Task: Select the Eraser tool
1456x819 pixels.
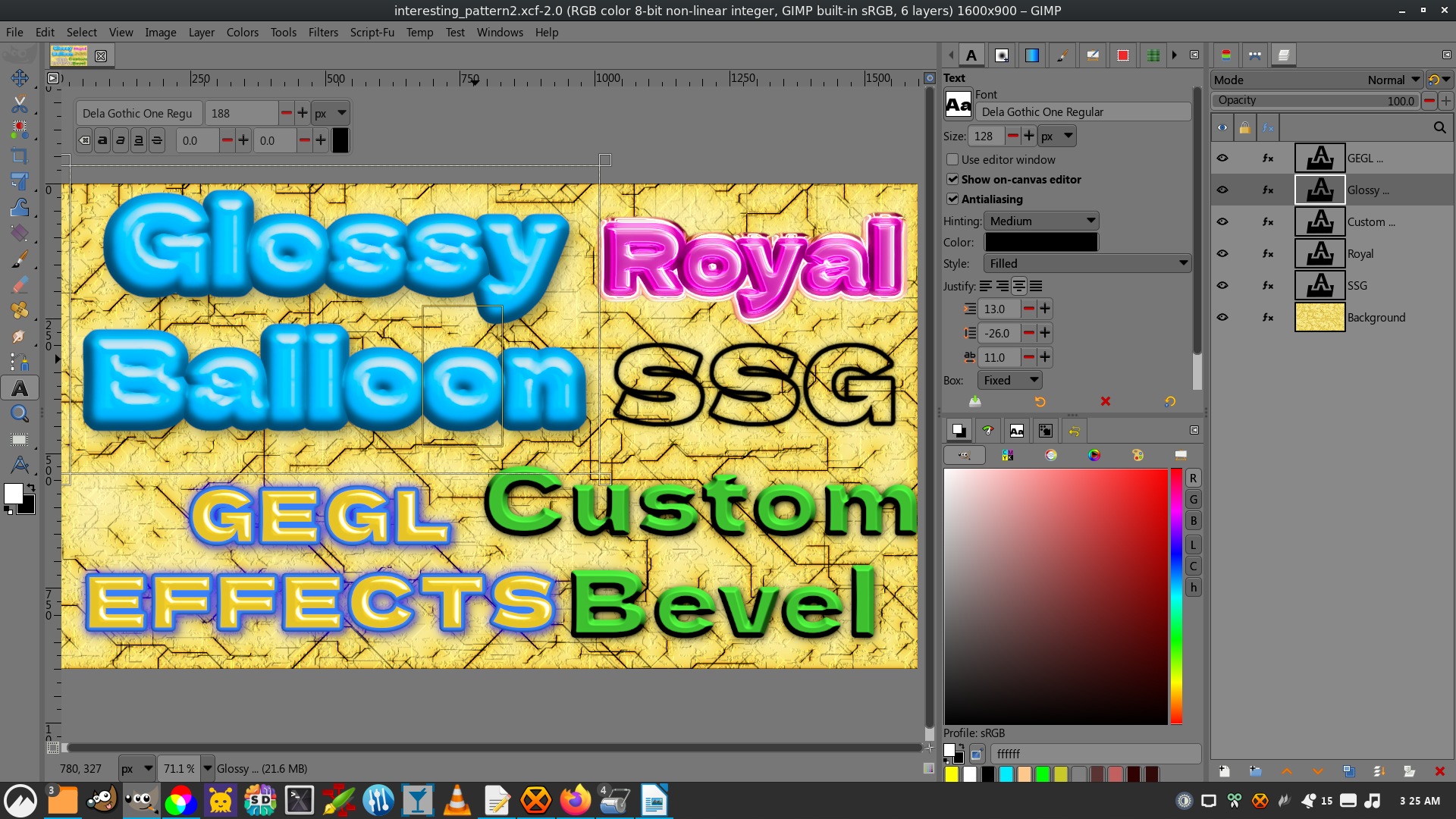Action: point(20,285)
